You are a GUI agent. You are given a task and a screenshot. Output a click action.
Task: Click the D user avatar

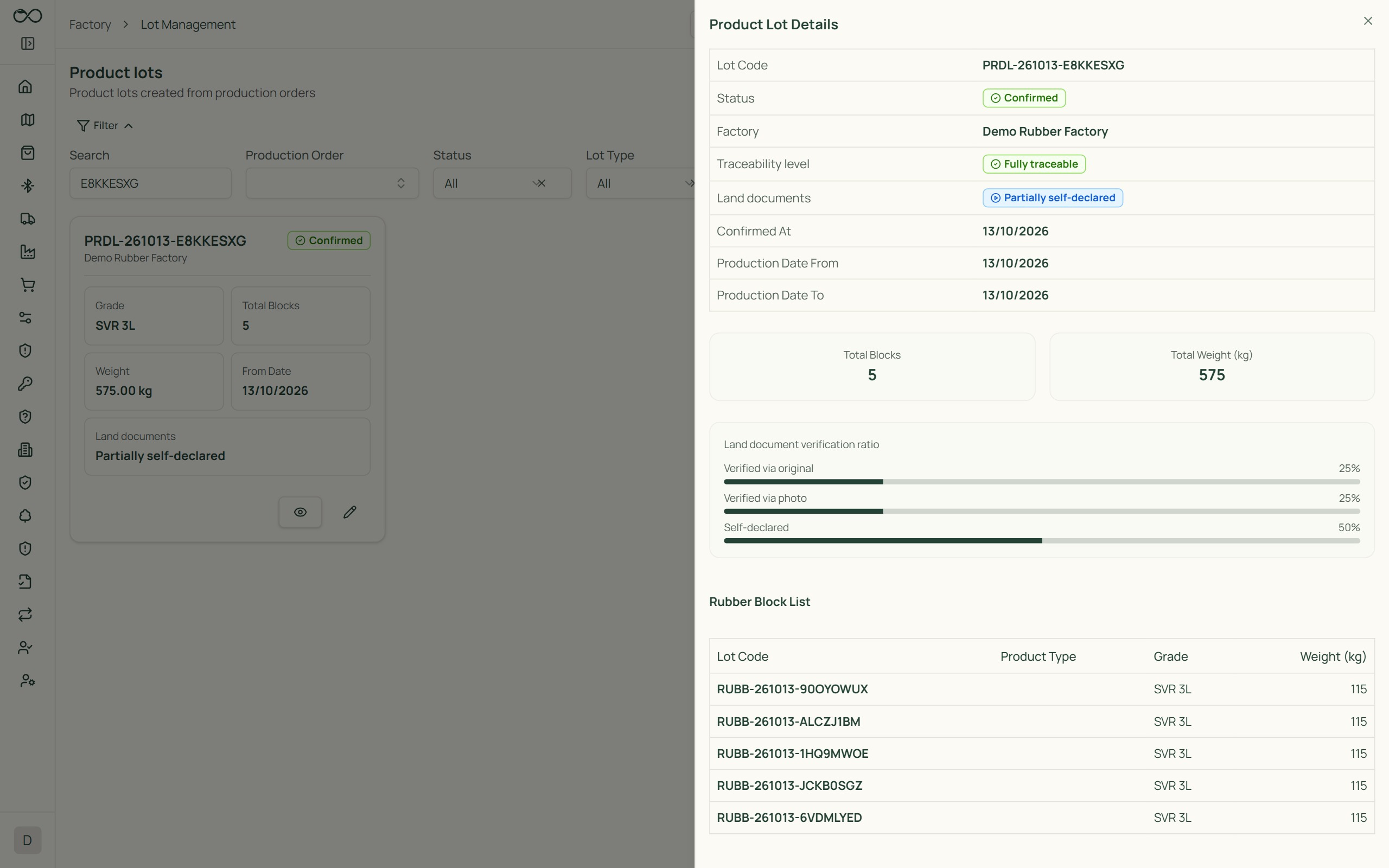click(28, 840)
